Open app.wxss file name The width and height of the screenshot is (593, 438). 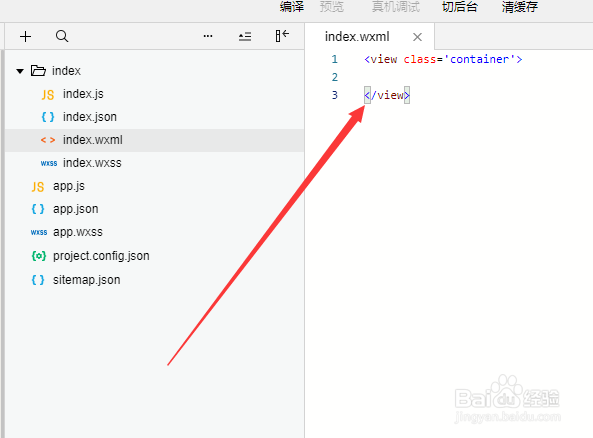point(78,232)
